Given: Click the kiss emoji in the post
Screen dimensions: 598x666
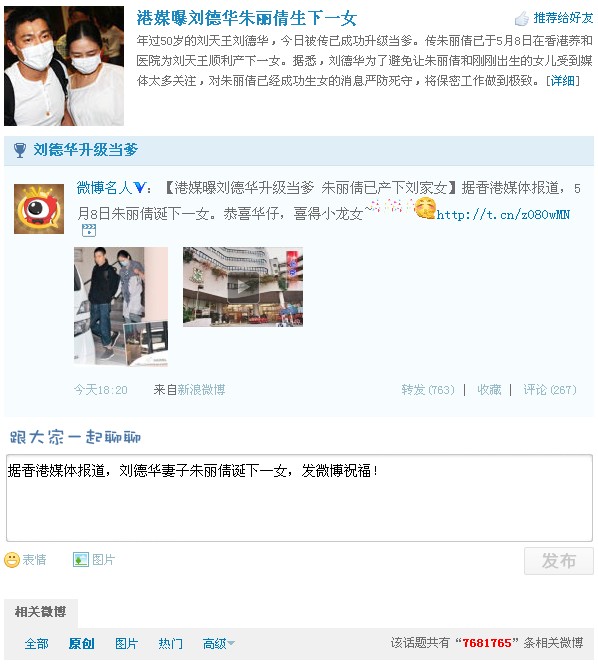Looking at the screenshot, I should (x=425, y=208).
